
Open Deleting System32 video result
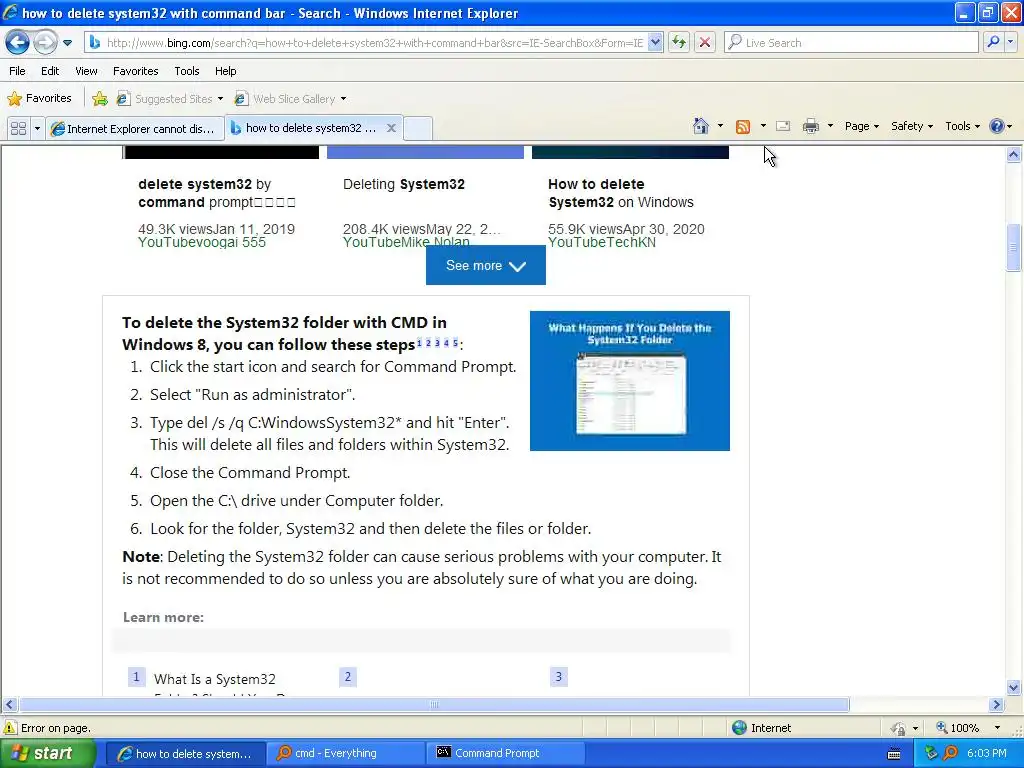(x=404, y=184)
